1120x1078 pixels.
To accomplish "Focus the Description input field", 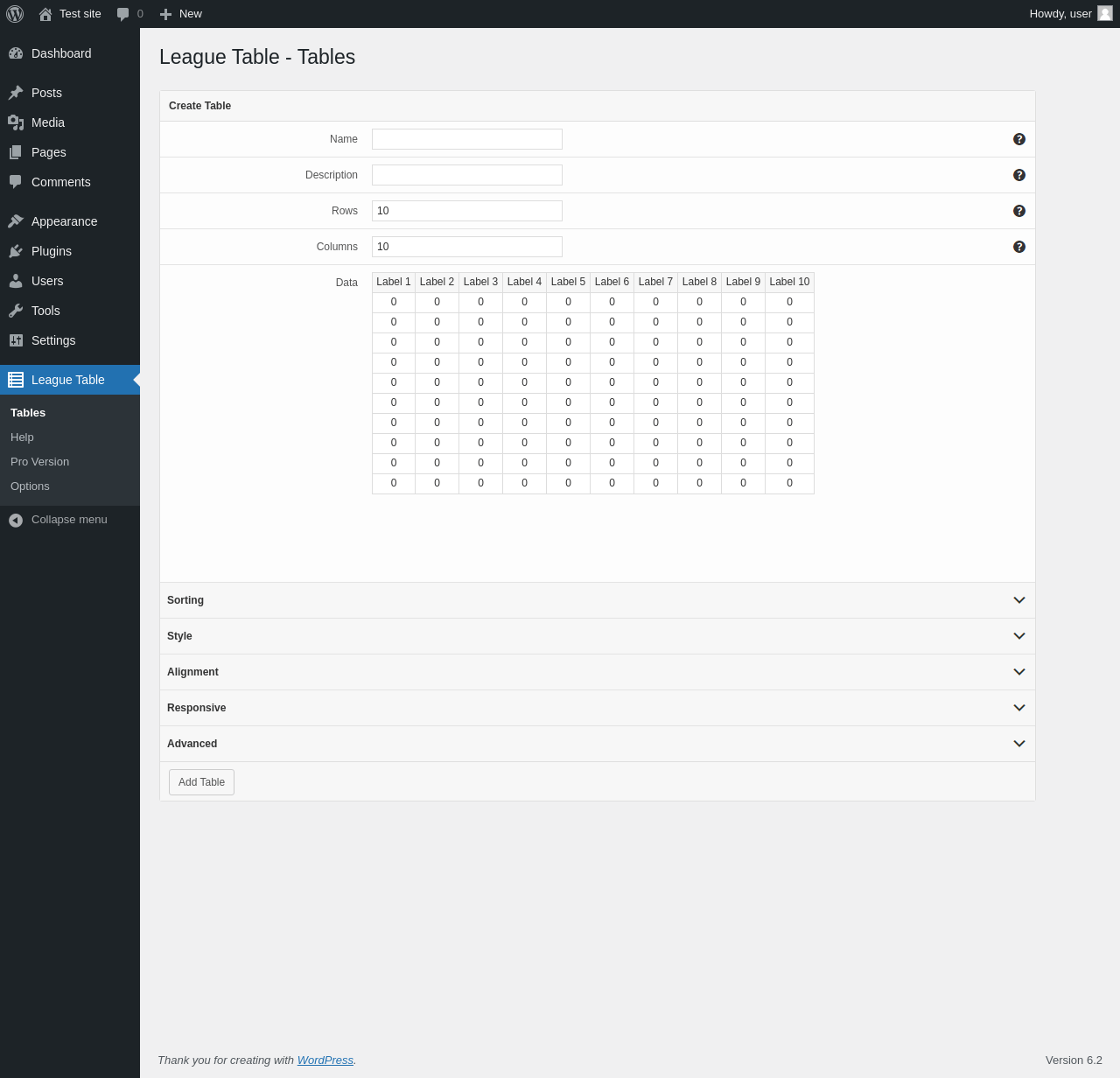I will click(x=467, y=175).
